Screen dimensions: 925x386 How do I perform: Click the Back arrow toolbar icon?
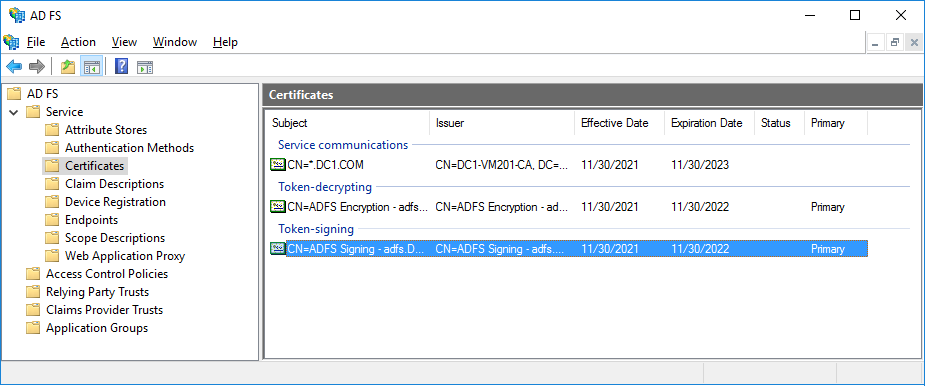(x=14, y=66)
